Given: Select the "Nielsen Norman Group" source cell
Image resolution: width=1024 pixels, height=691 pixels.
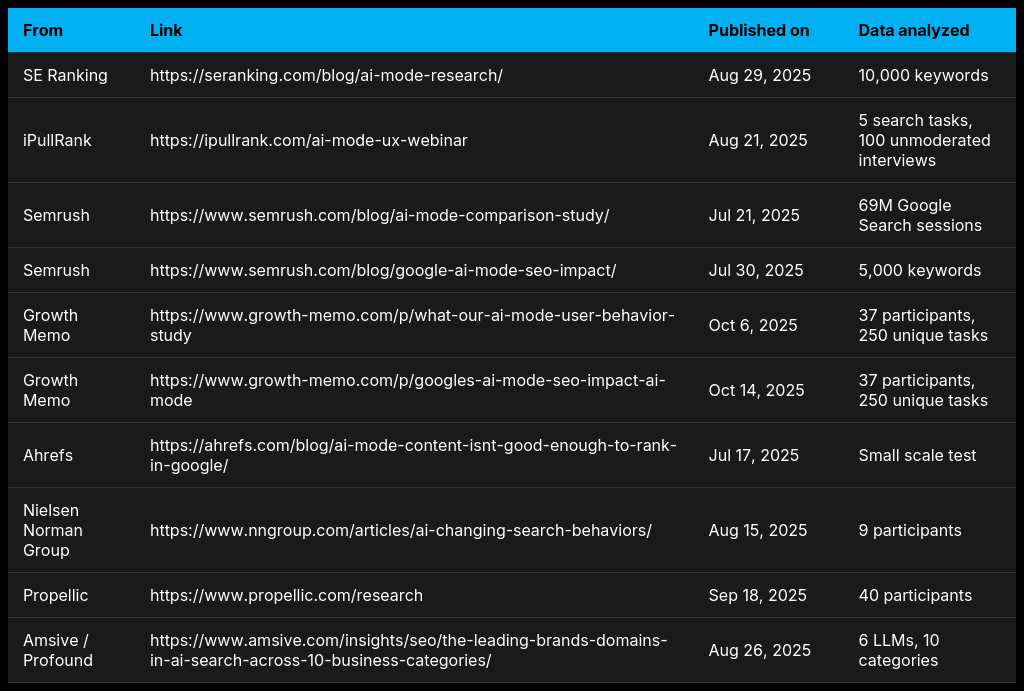Looking at the screenshot, I should coord(53,531).
